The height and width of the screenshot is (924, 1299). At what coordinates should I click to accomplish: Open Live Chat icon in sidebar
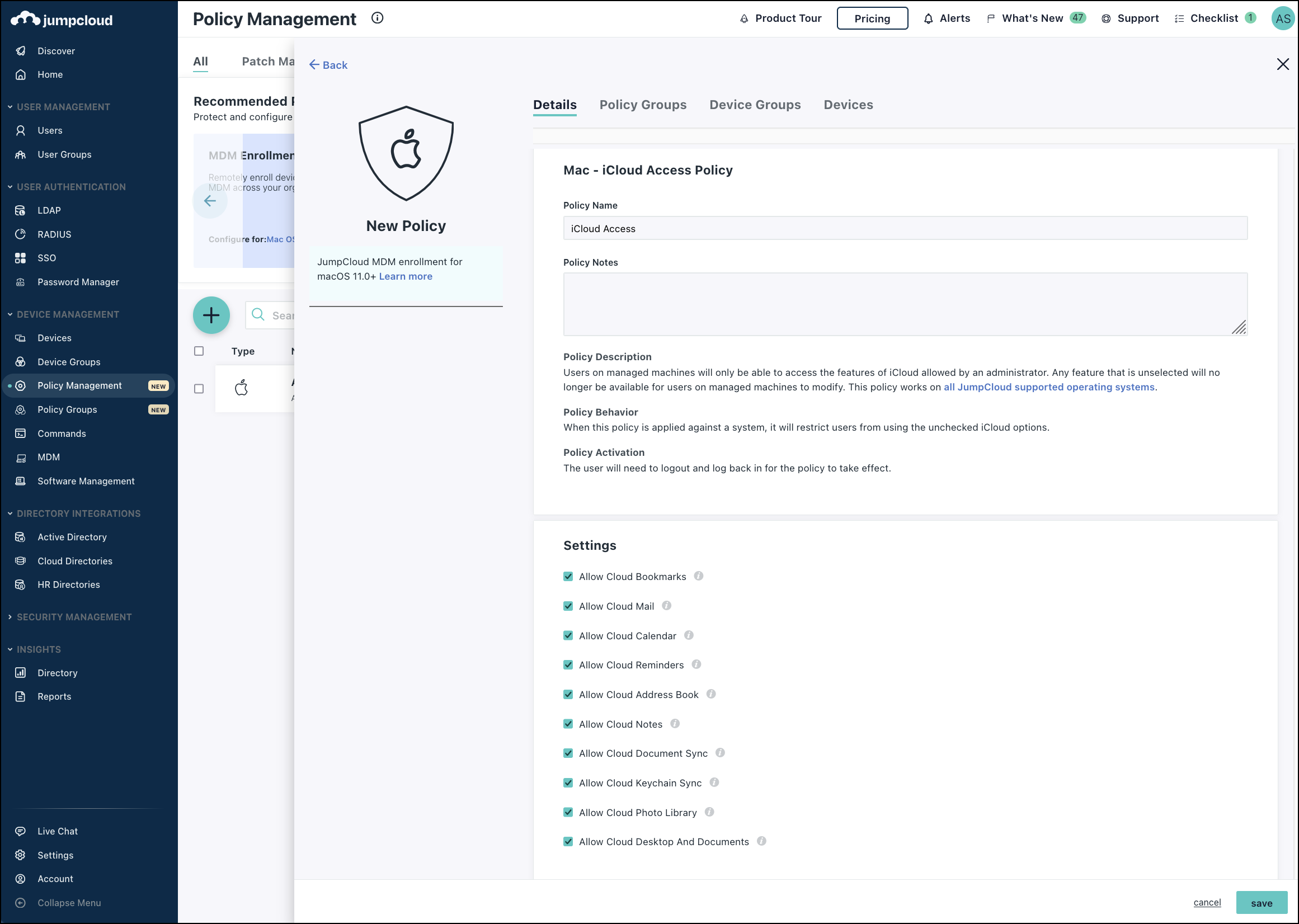coord(21,831)
